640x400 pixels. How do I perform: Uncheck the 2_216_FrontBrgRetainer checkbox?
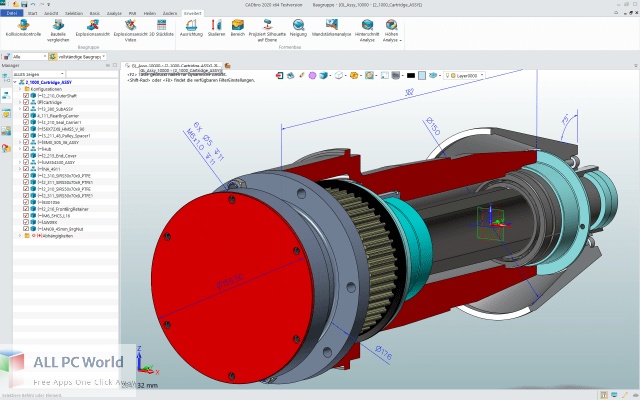click(x=26, y=209)
